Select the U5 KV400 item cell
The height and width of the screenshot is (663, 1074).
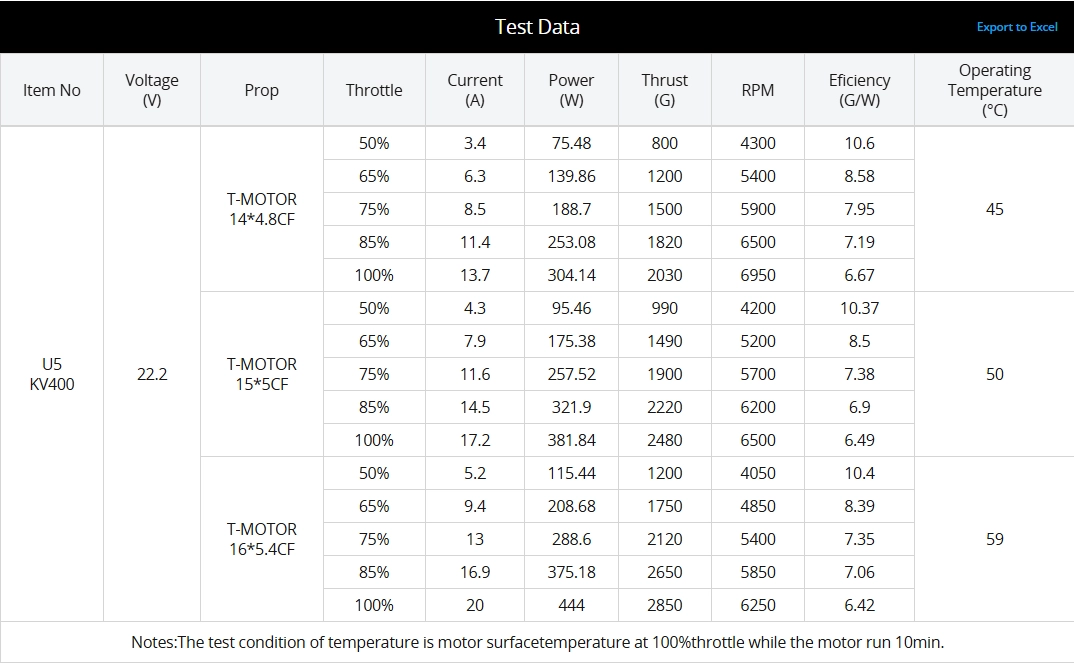tap(52, 374)
